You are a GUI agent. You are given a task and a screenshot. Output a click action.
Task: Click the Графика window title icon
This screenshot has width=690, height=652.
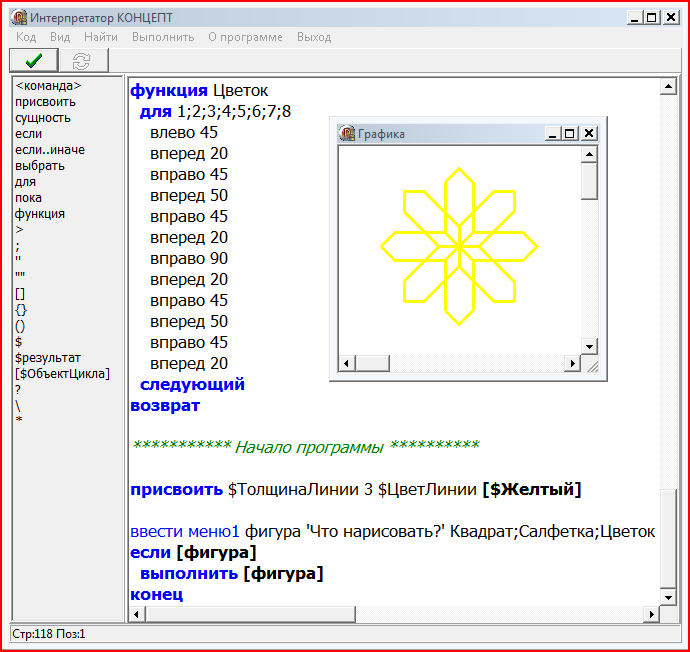tap(348, 133)
